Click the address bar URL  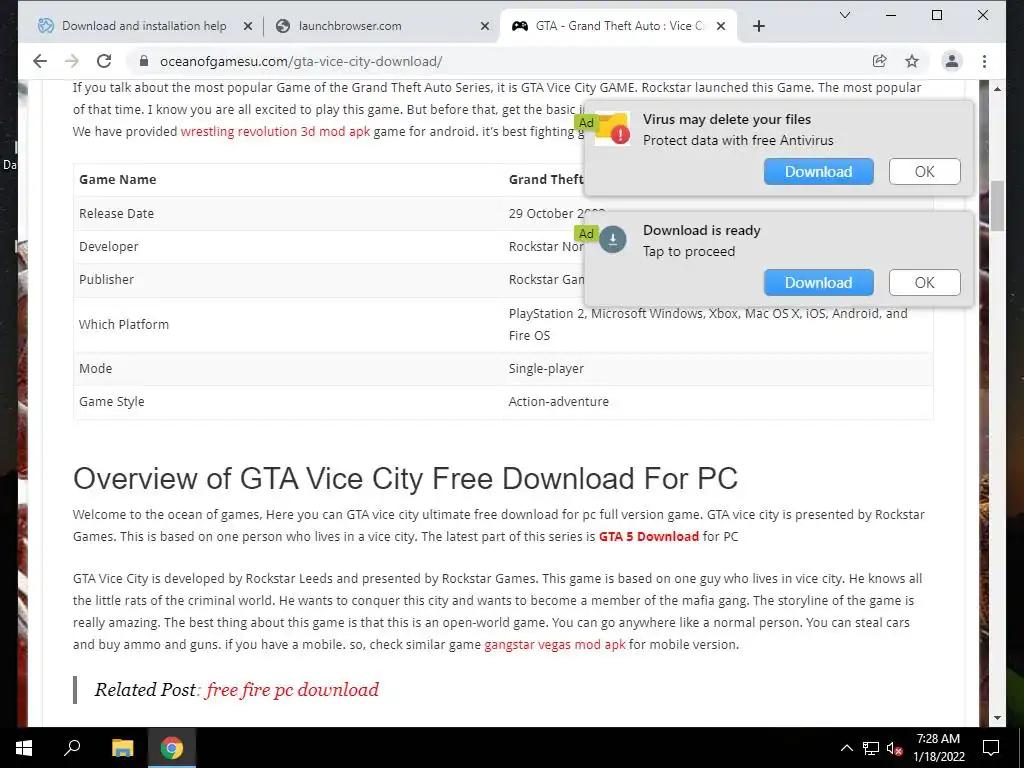pyautogui.click(x=301, y=61)
